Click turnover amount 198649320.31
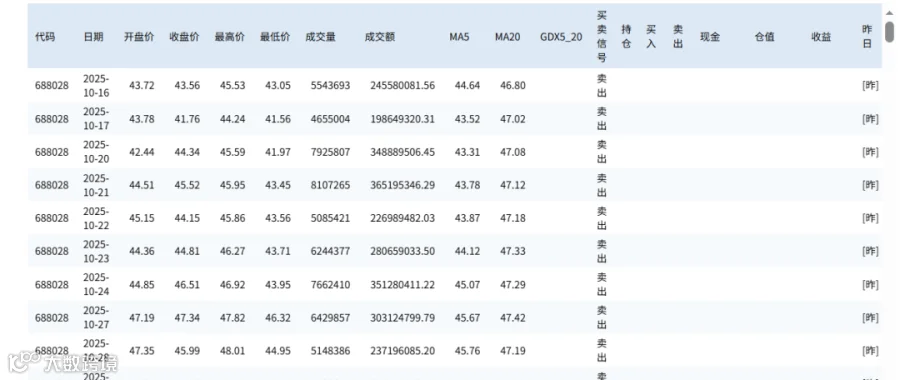 [x=402, y=119]
